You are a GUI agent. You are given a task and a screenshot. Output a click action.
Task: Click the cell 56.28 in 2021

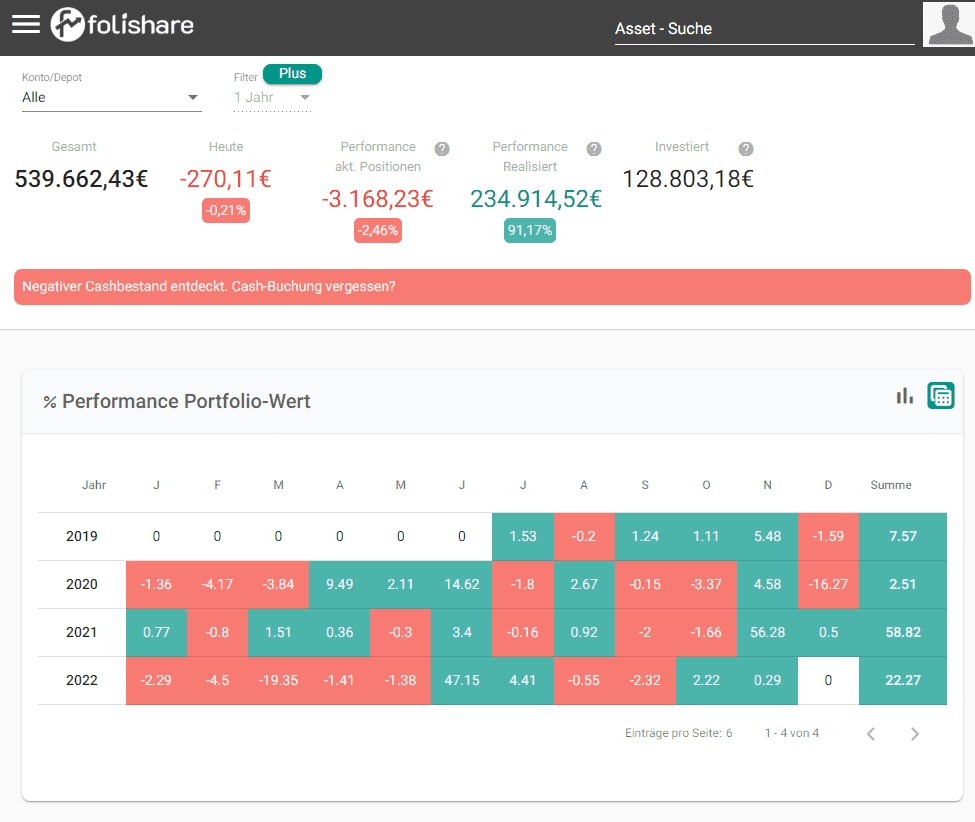coord(767,632)
